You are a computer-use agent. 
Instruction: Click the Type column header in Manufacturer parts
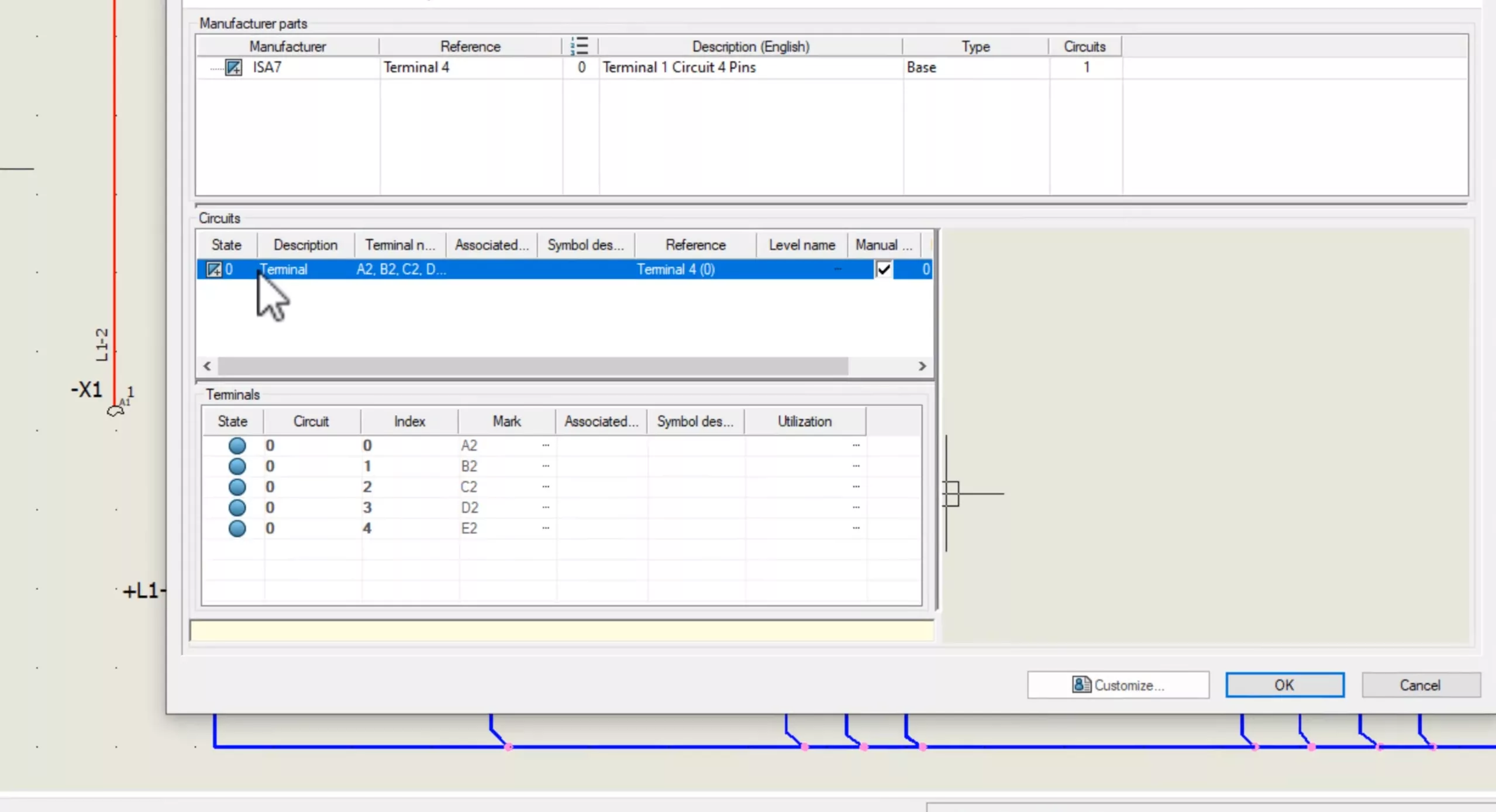[975, 46]
